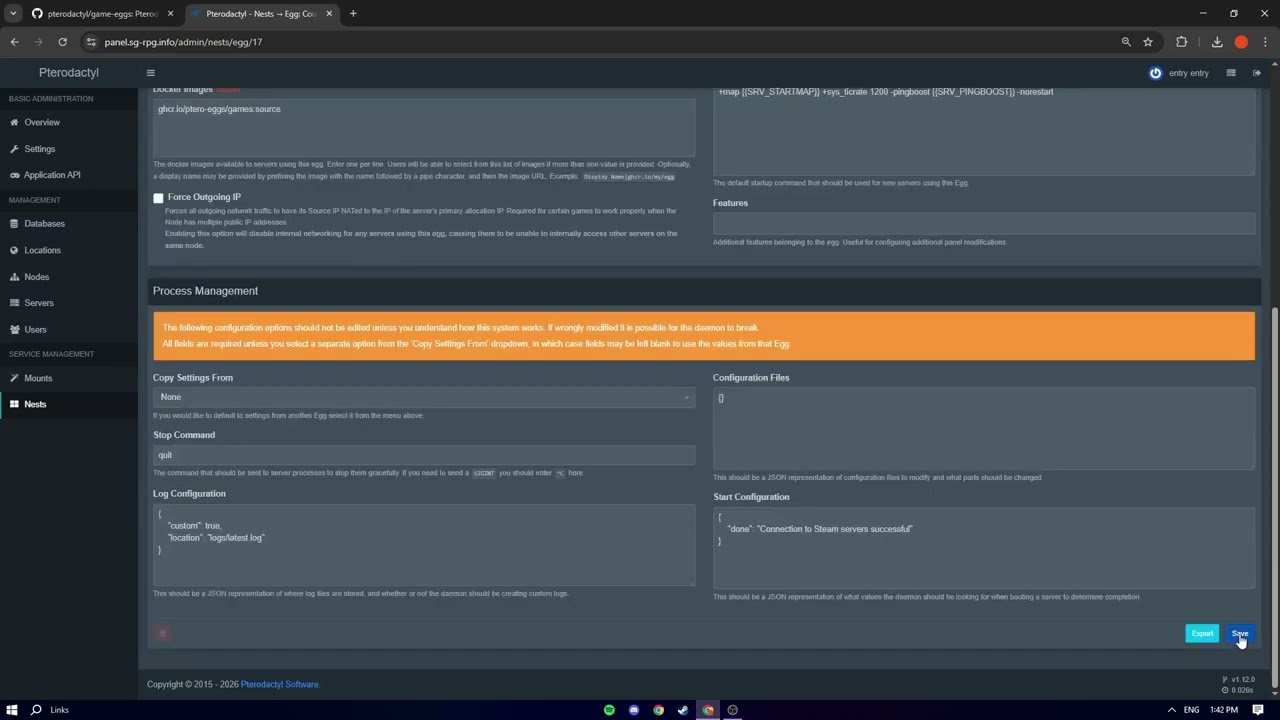
Task: Click the server list icon in header
Action: point(1231,73)
